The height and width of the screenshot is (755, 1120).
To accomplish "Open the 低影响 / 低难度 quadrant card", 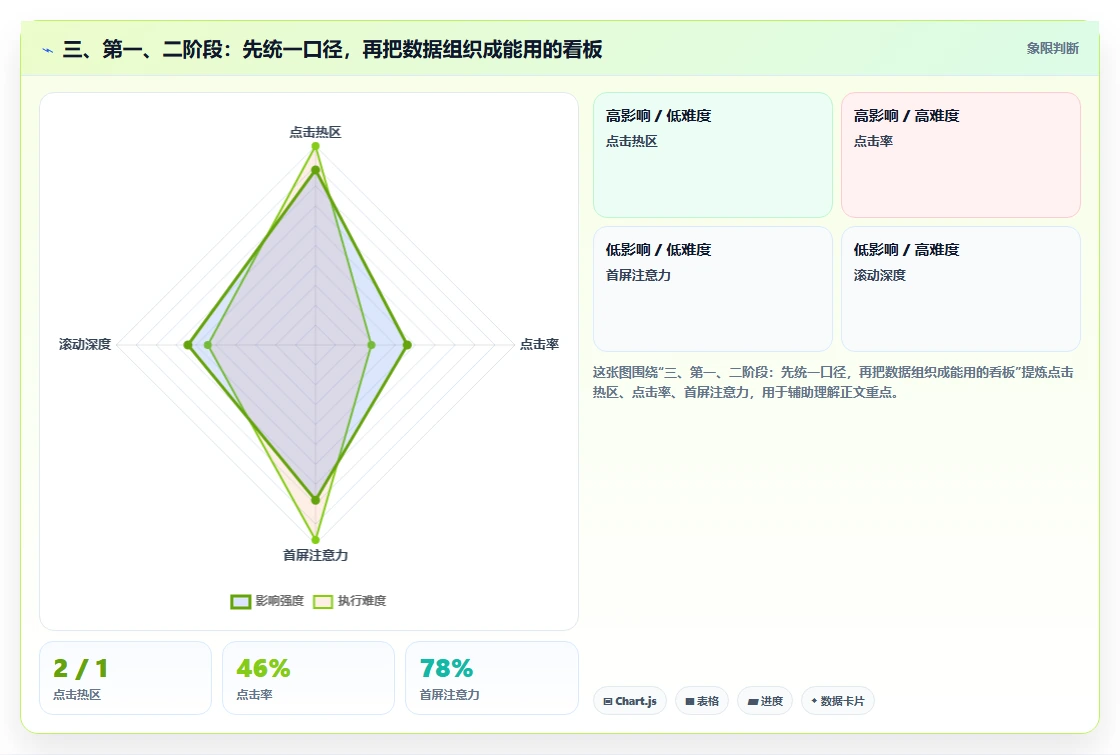I will pyautogui.click(x=713, y=289).
